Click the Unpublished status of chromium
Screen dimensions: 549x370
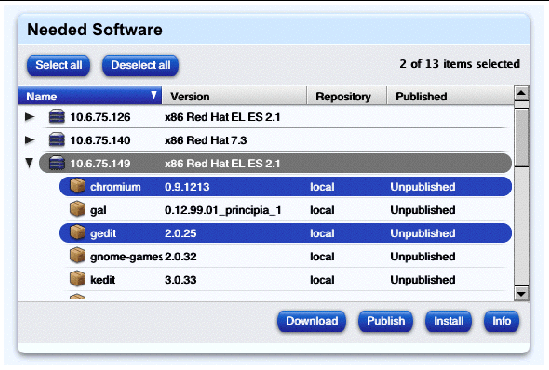pos(423,187)
